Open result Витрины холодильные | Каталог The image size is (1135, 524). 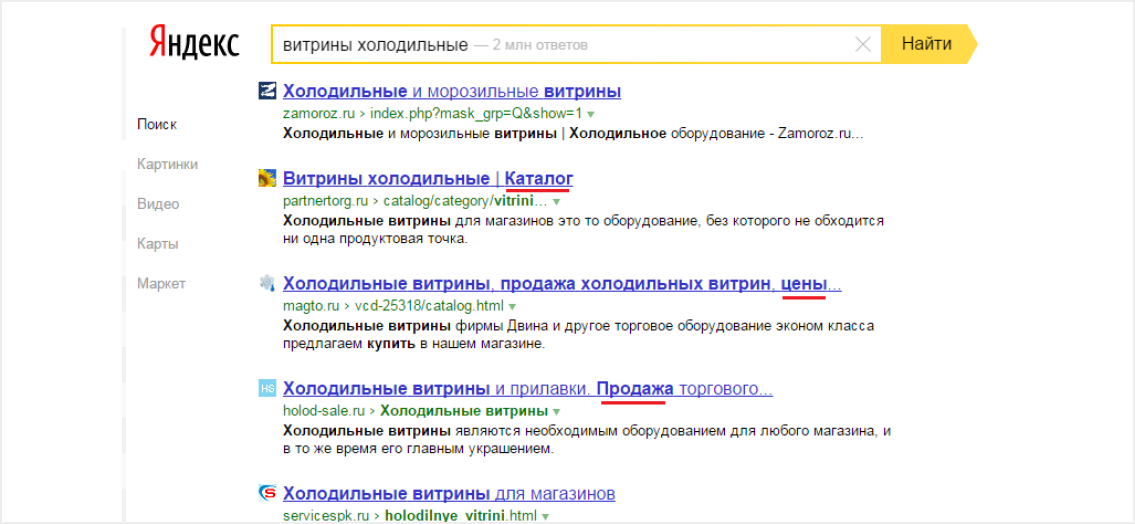(x=429, y=178)
